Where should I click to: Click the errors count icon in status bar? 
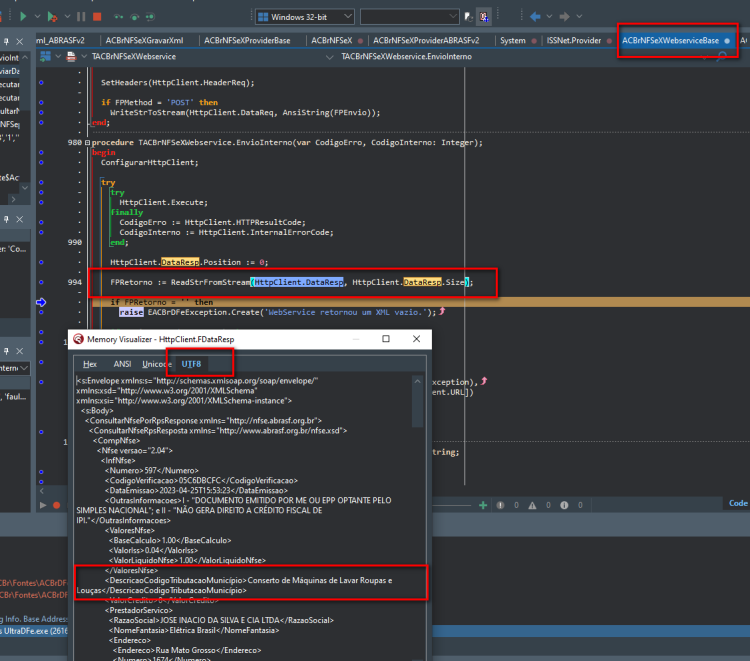500,505
